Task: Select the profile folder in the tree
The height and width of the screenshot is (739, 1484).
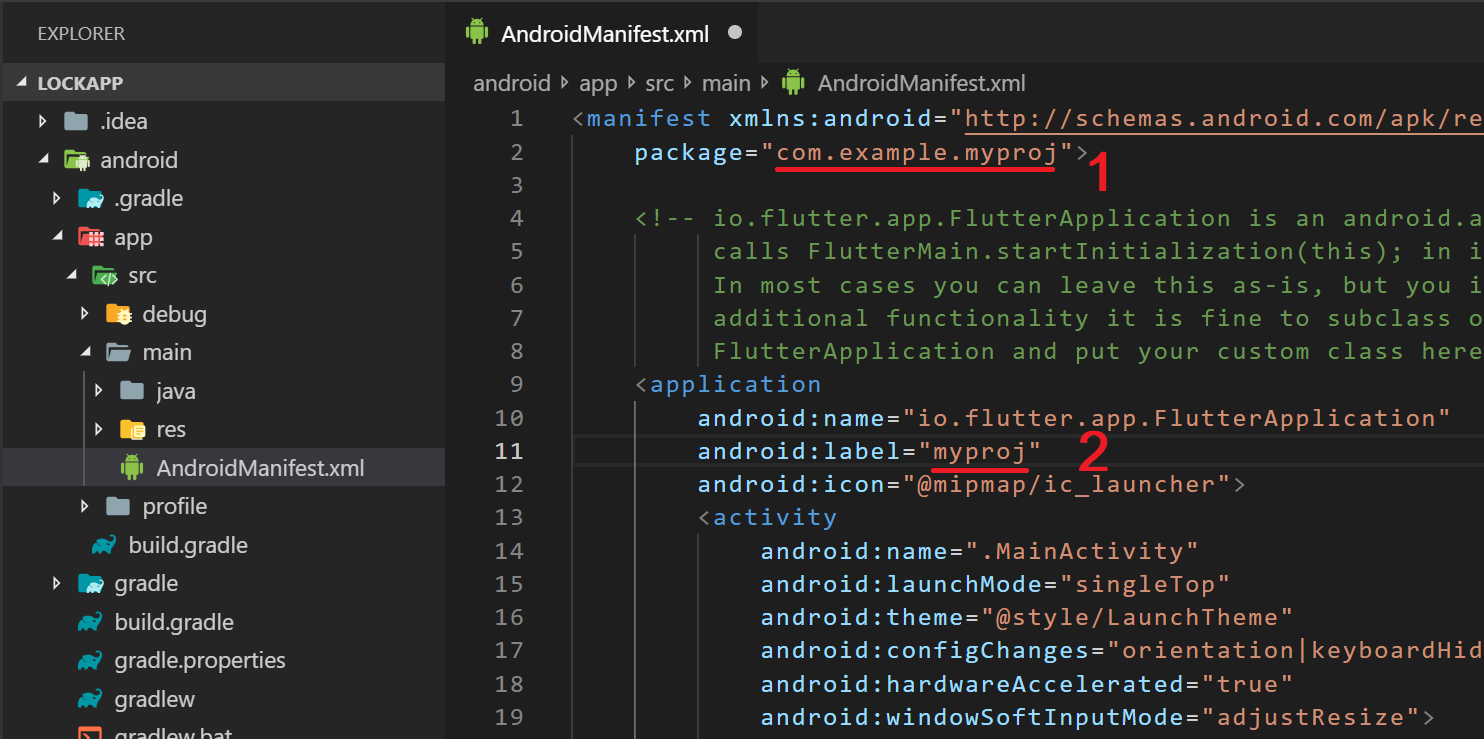Action: coord(174,507)
